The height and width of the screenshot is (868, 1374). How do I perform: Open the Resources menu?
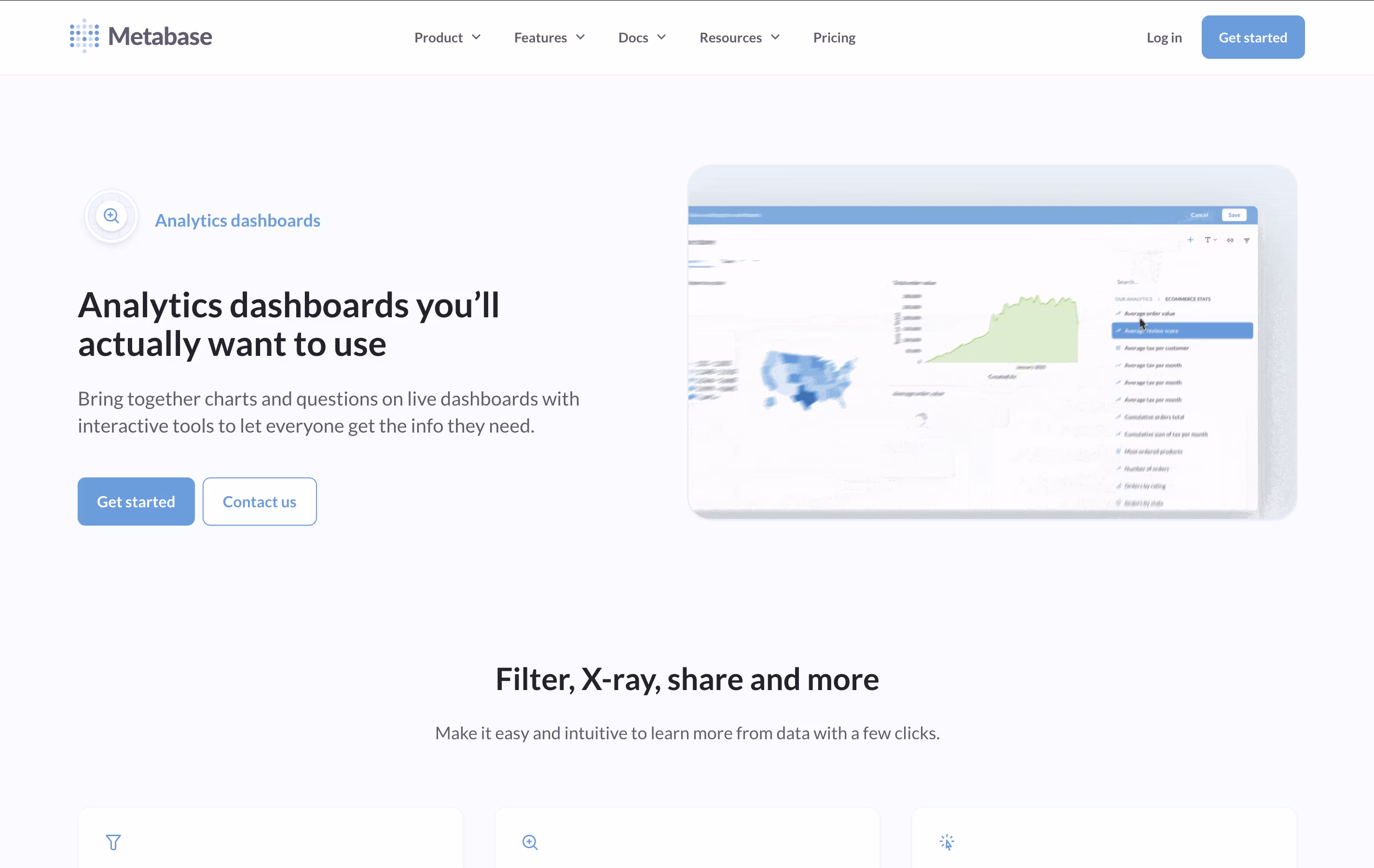tap(730, 38)
